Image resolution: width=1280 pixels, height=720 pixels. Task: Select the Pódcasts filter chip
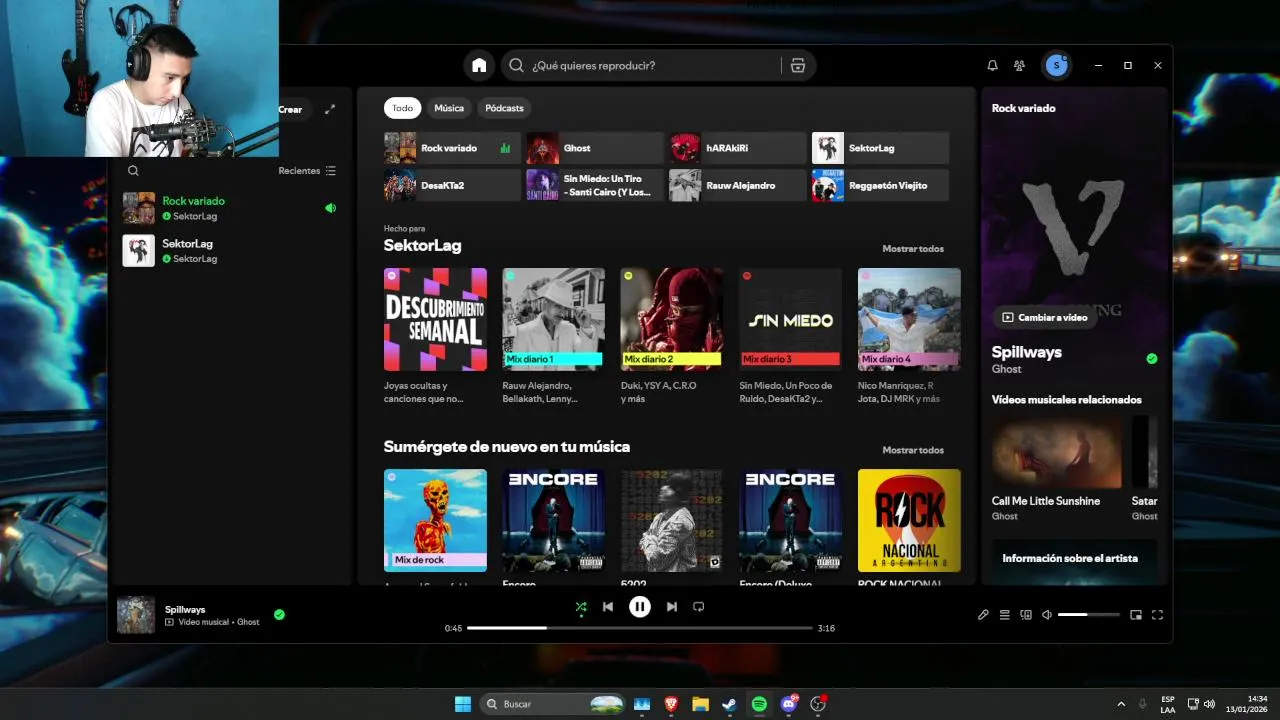coord(504,108)
